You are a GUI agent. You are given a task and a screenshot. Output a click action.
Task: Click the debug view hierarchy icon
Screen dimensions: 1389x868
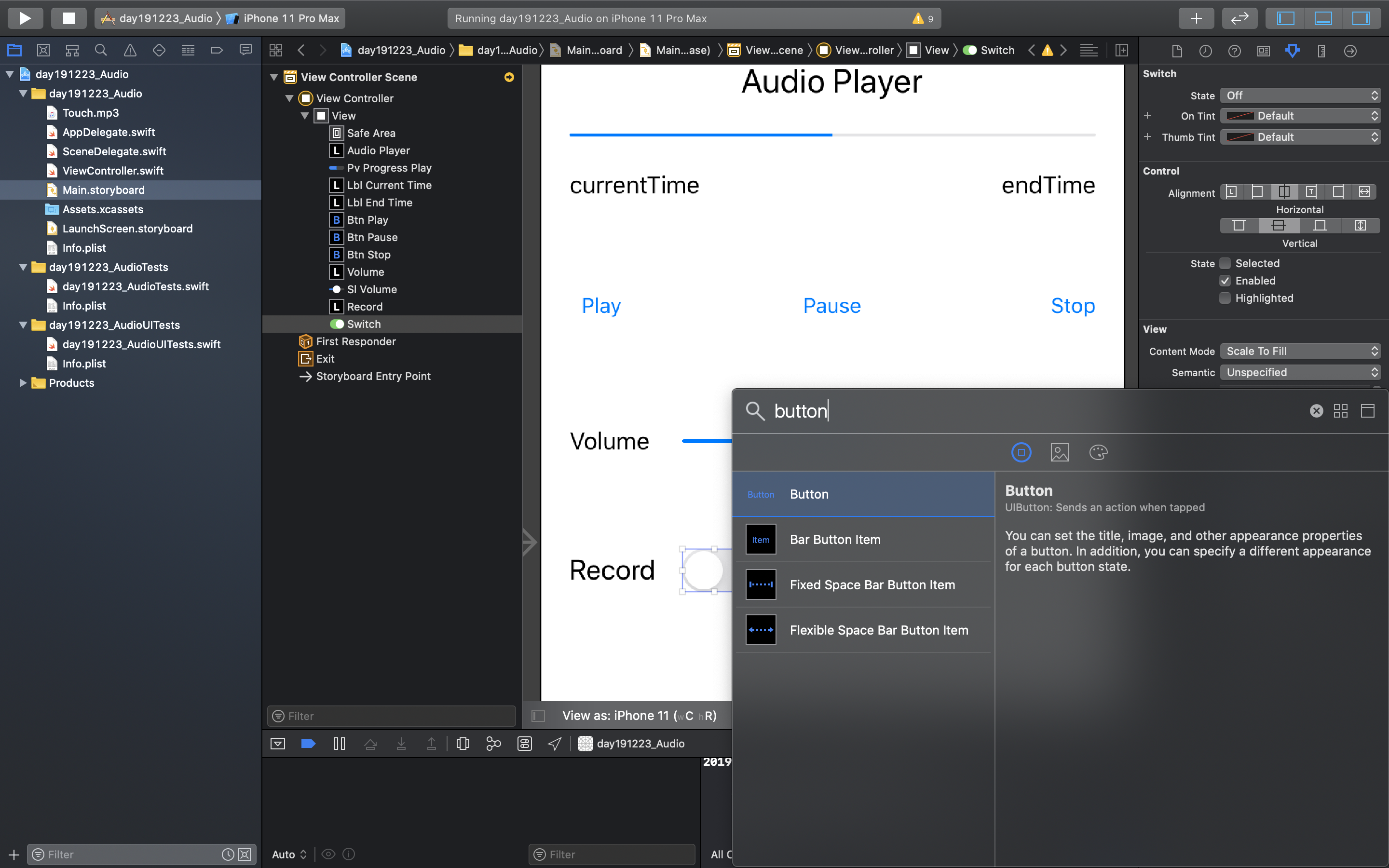pyautogui.click(x=463, y=744)
